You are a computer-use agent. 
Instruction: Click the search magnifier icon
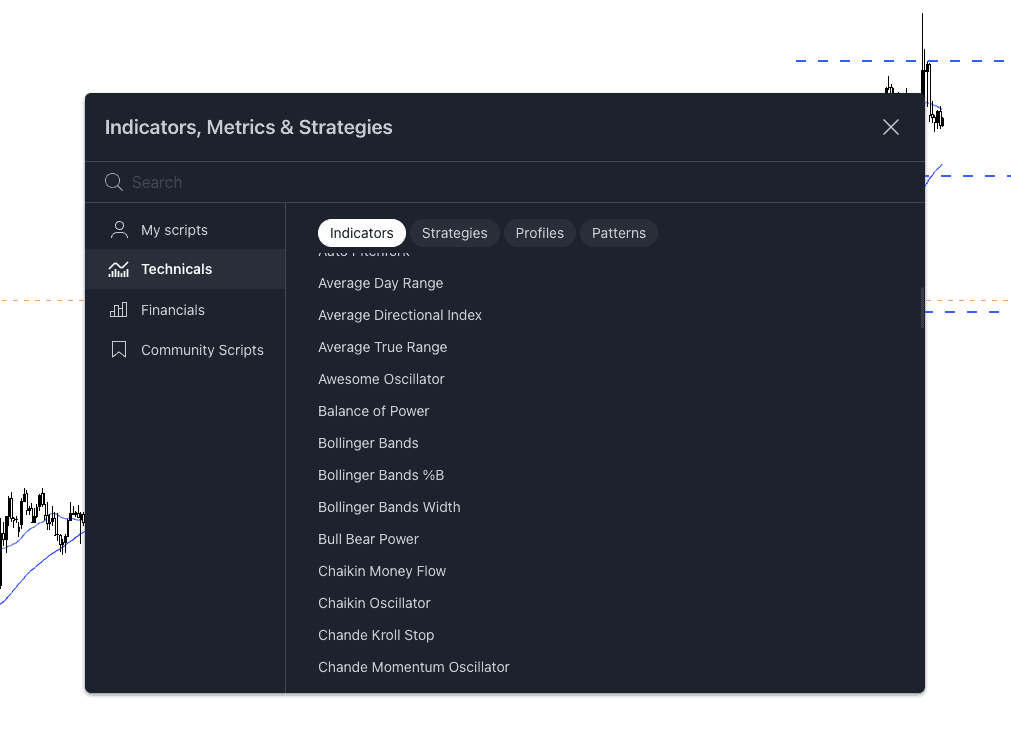[114, 182]
